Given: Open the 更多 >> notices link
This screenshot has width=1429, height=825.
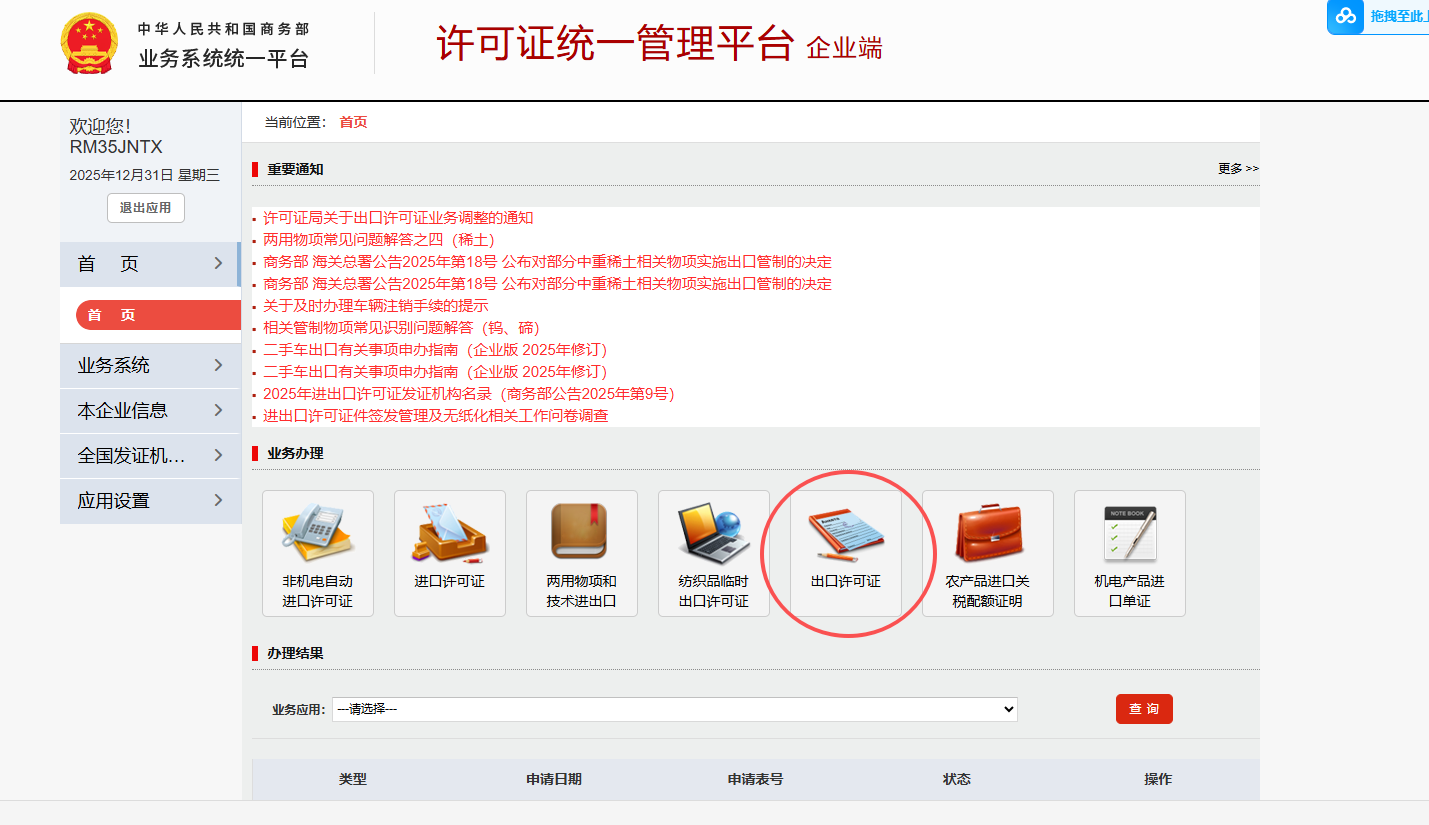Looking at the screenshot, I should coord(1238,169).
